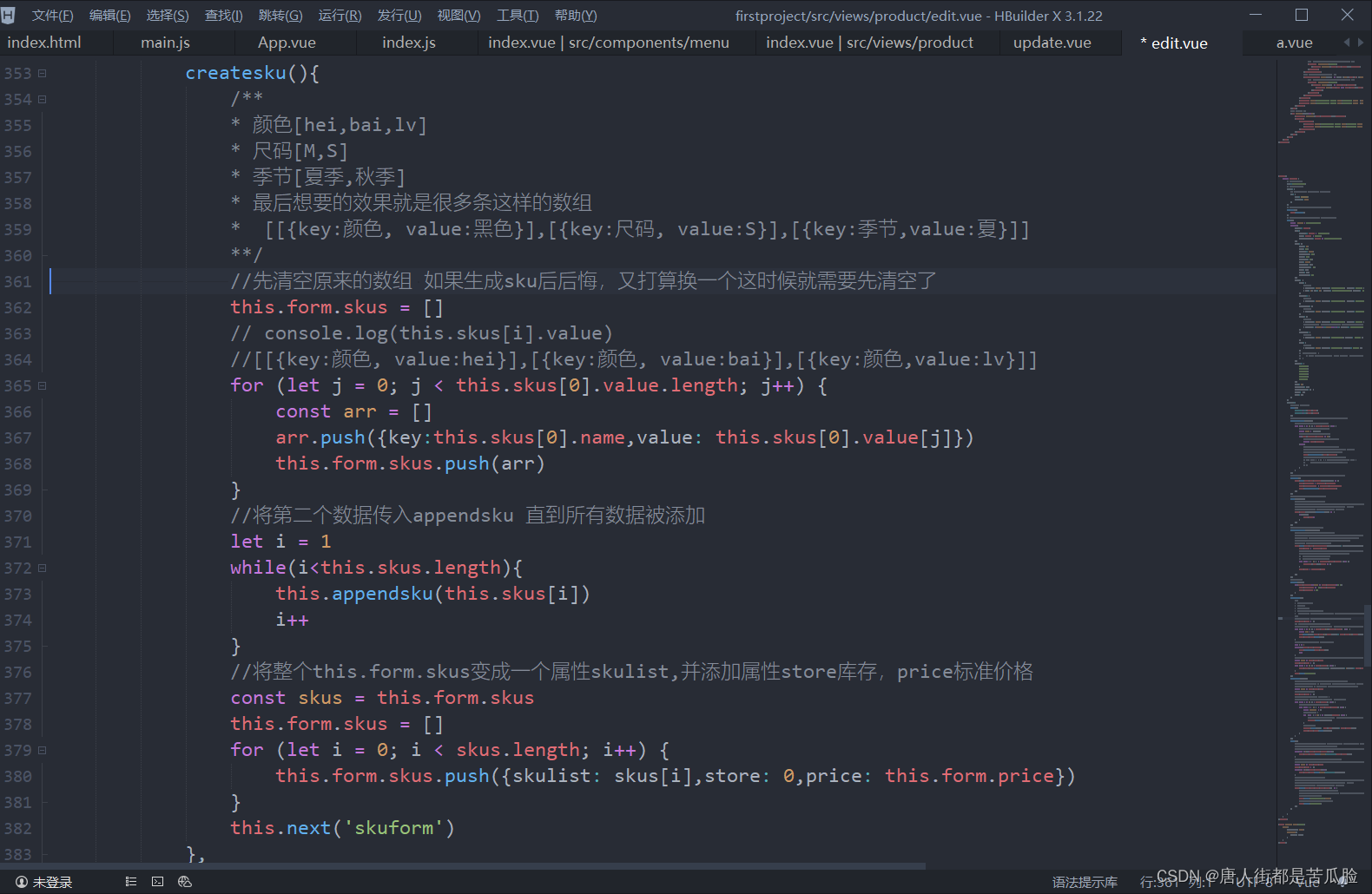Click the comment line '* 尺码[M,S]'
The image size is (1372, 894).
click(289, 151)
